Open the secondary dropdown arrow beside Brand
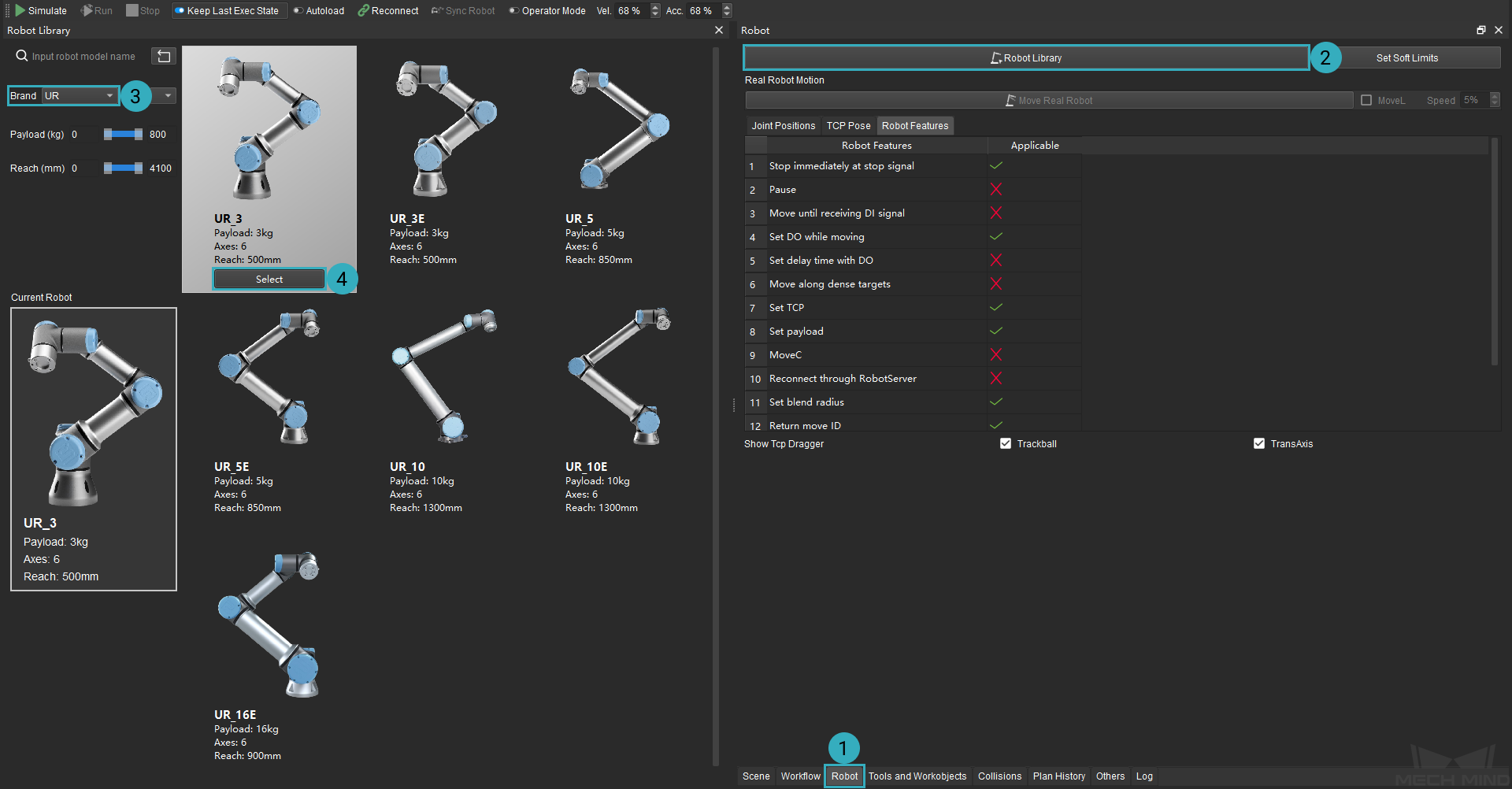Image resolution: width=1512 pixels, height=789 pixels. (168, 95)
